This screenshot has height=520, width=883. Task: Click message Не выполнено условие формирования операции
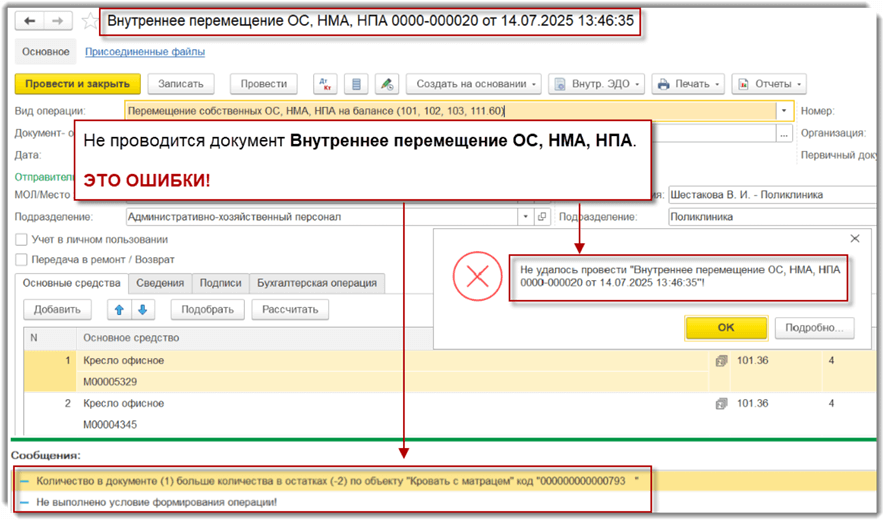point(157,502)
